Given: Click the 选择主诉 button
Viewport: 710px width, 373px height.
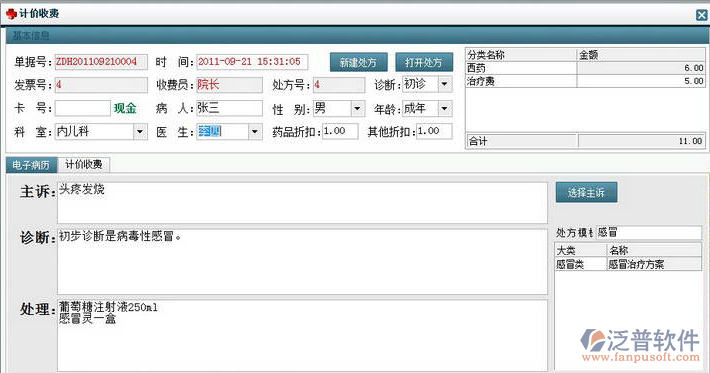Looking at the screenshot, I should (x=586, y=193).
